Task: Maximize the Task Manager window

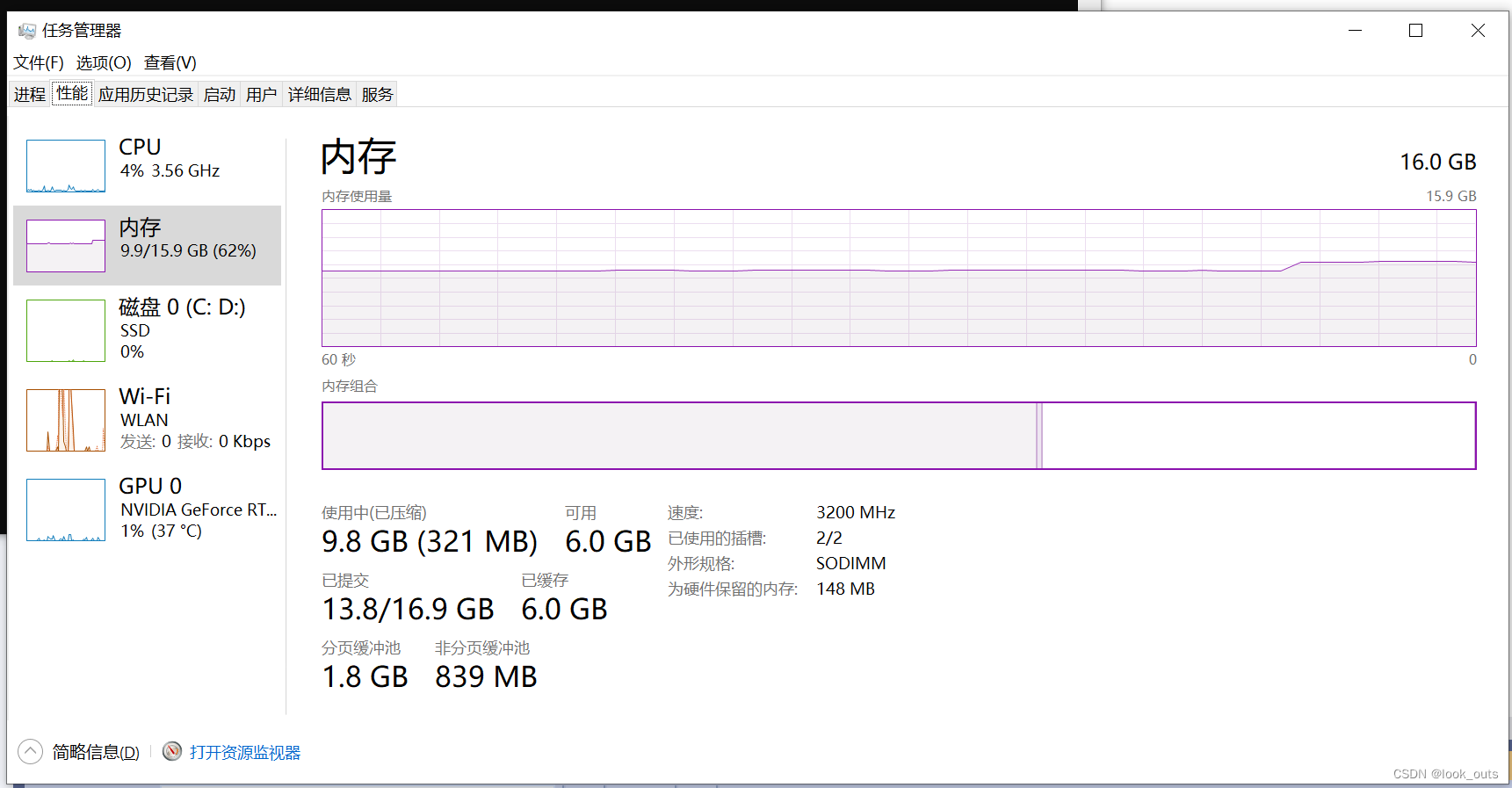Action: pos(1415,31)
